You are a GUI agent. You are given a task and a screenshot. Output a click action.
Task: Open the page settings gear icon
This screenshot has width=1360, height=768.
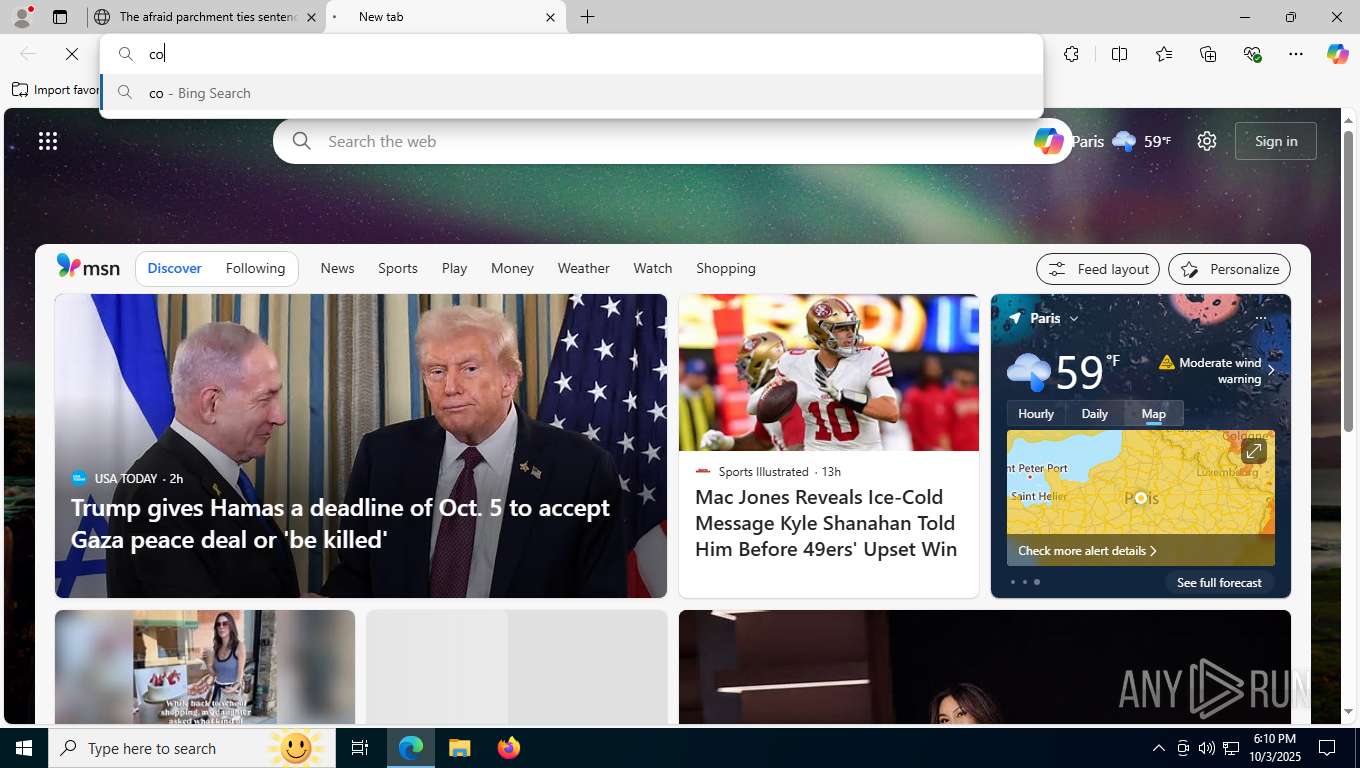click(x=1207, y=141)
